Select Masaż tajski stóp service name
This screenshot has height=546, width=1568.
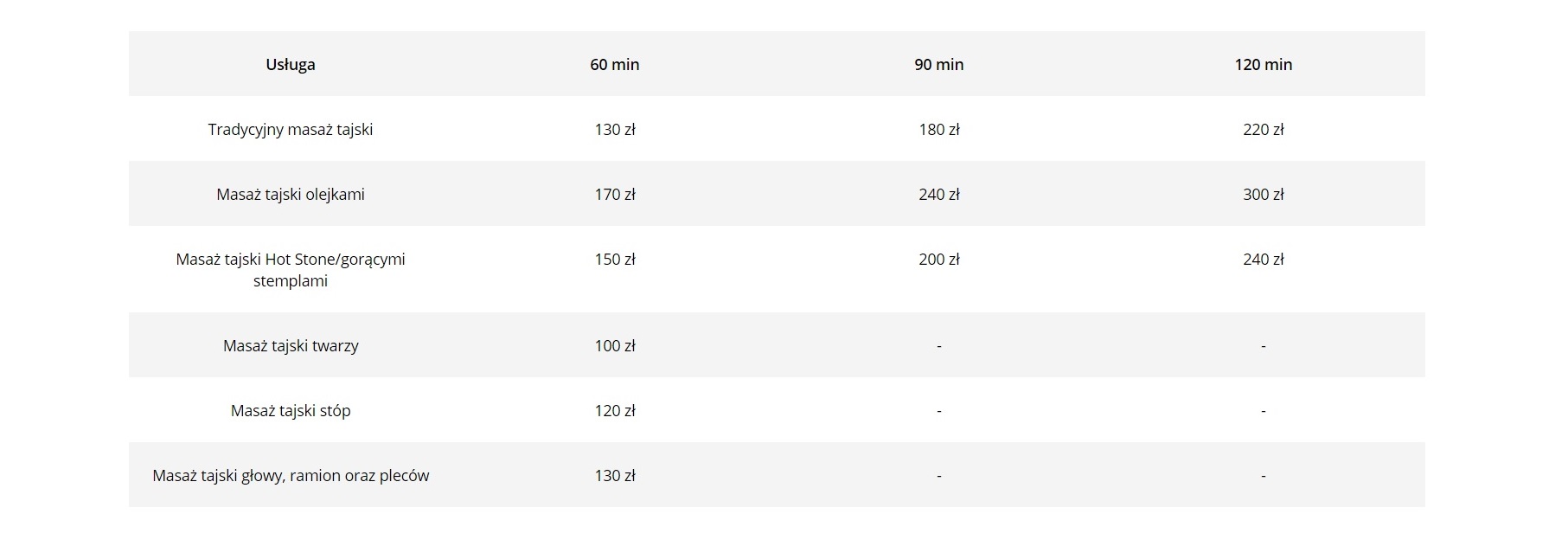tap(291, 411)
